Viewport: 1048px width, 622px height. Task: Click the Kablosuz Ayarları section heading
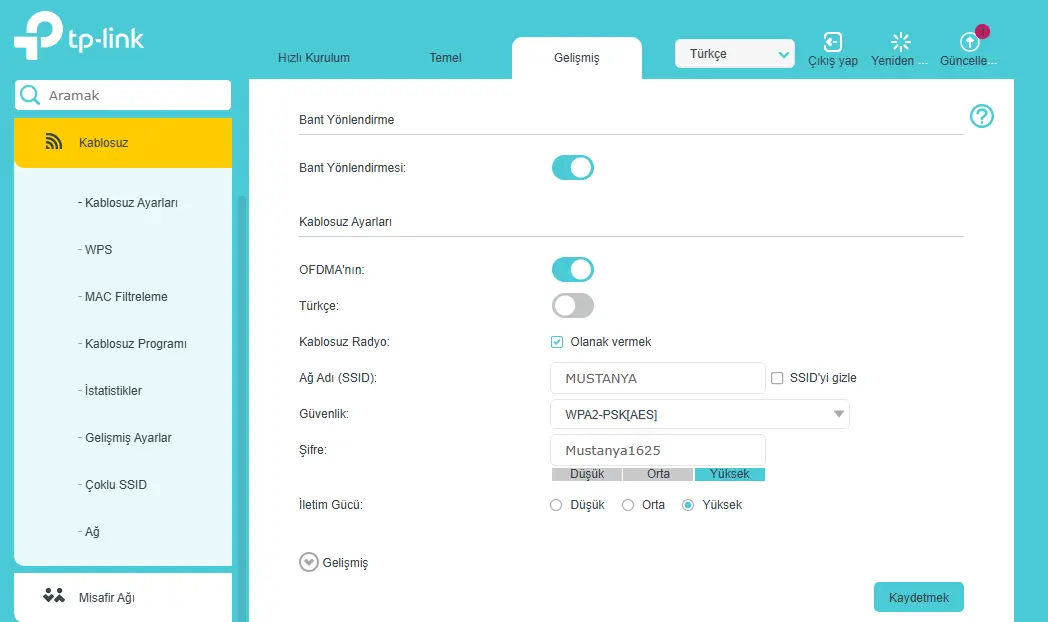(x=345, y=222)
